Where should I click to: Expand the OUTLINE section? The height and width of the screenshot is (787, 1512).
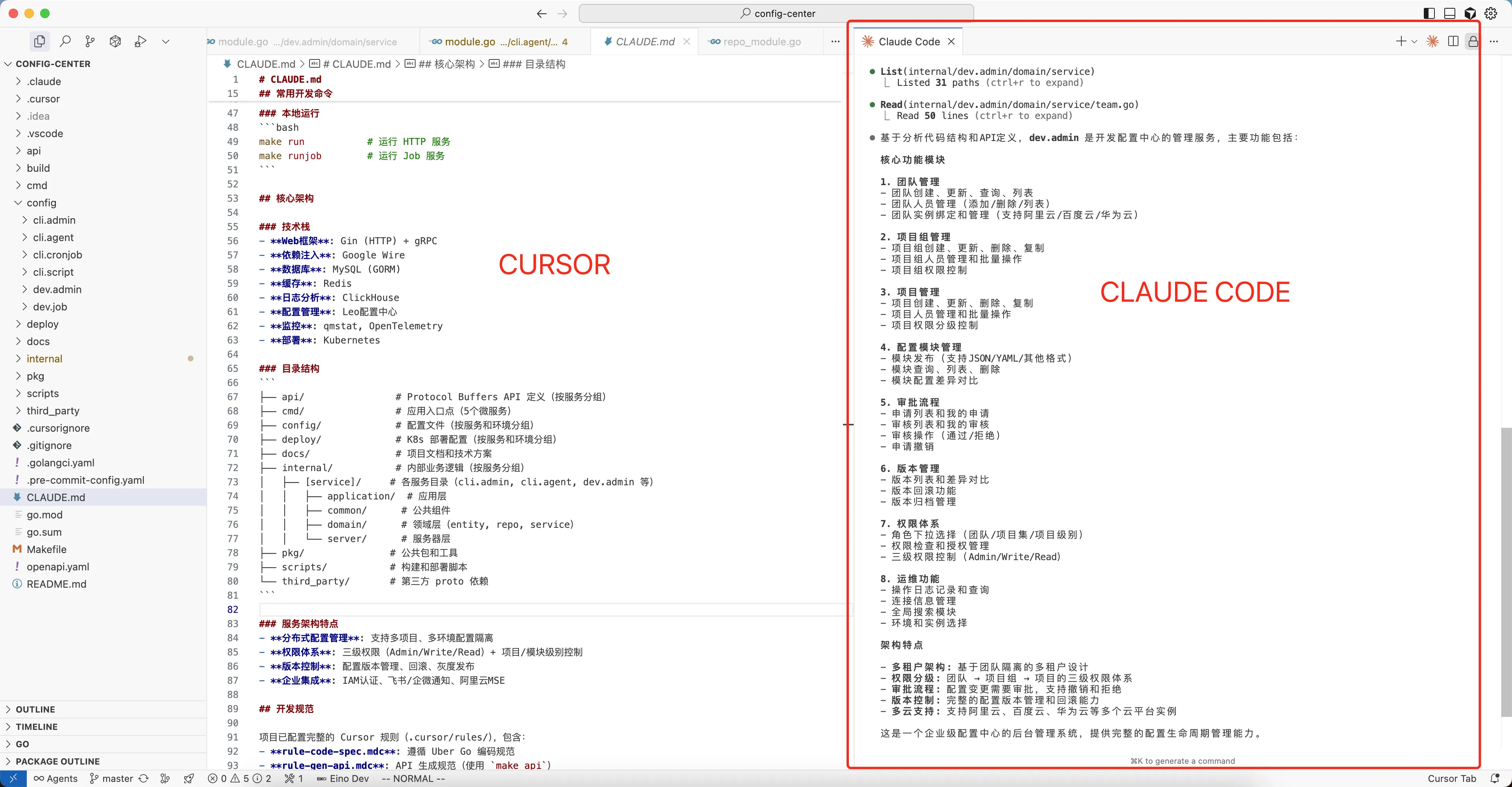(35, 709)
